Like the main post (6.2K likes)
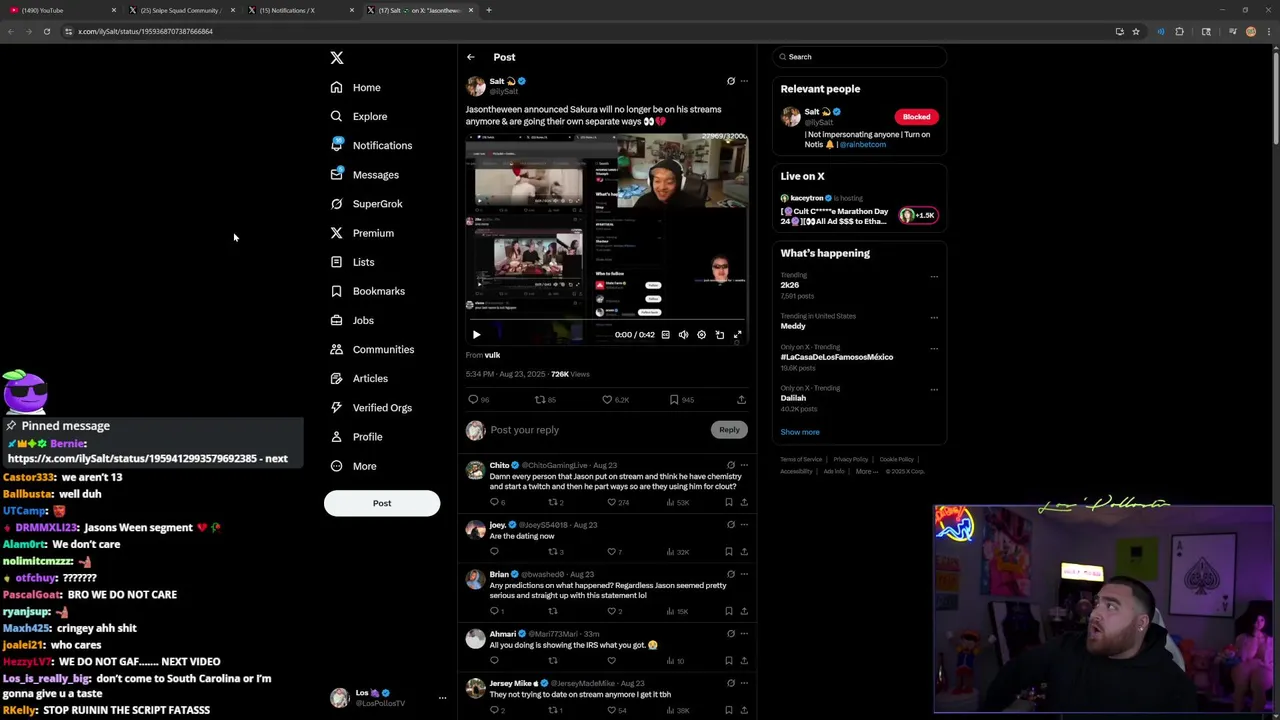 (x=615, y=400)
